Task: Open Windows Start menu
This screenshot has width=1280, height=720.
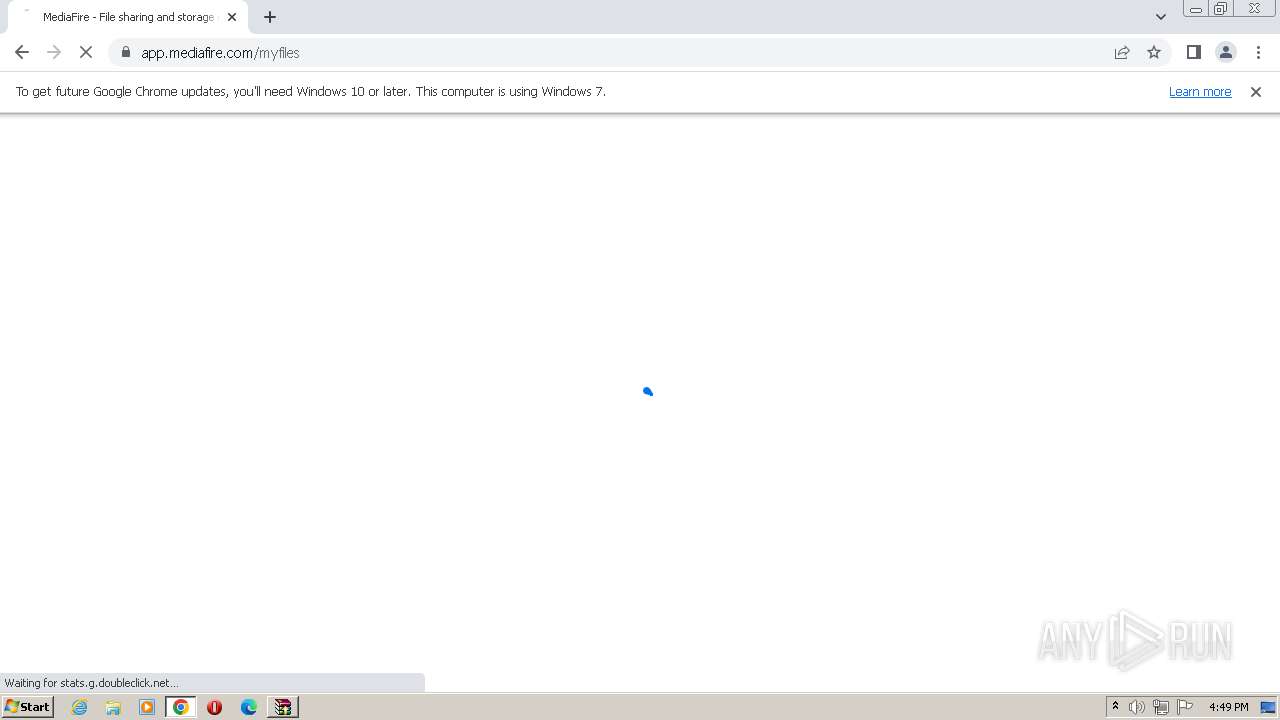Action: point(28,706)
